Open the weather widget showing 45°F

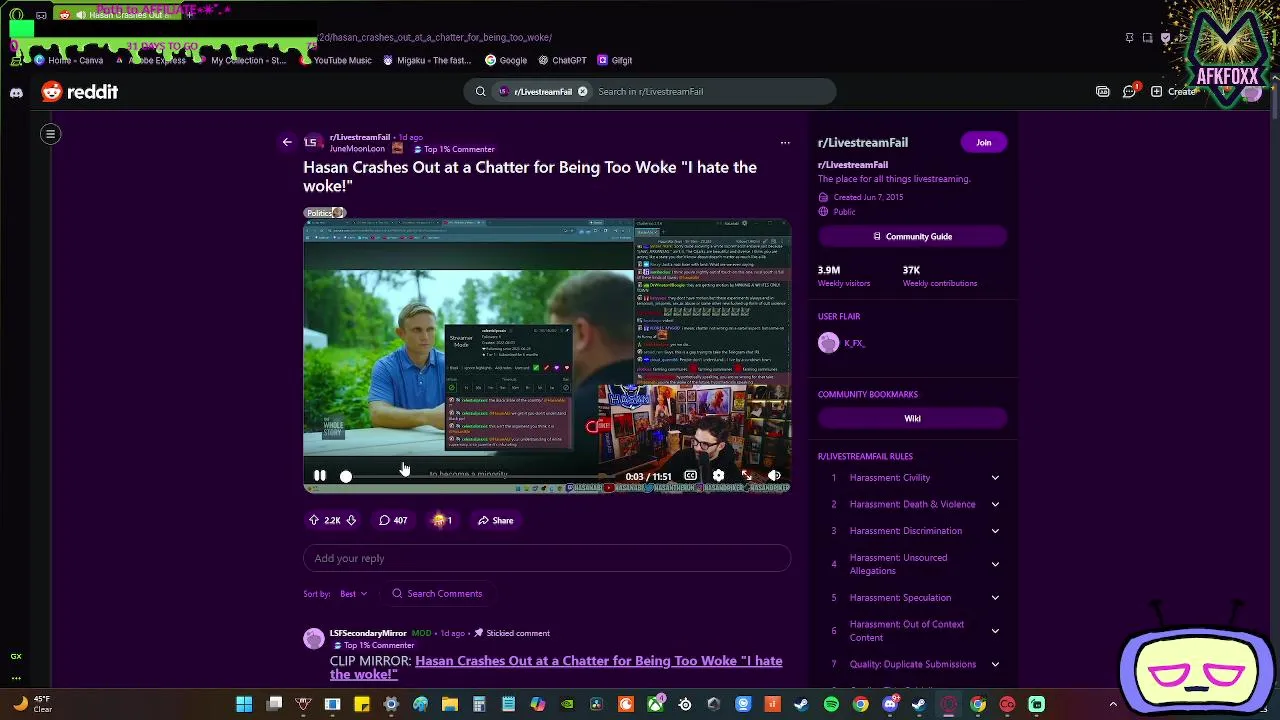tap(32, 704)
